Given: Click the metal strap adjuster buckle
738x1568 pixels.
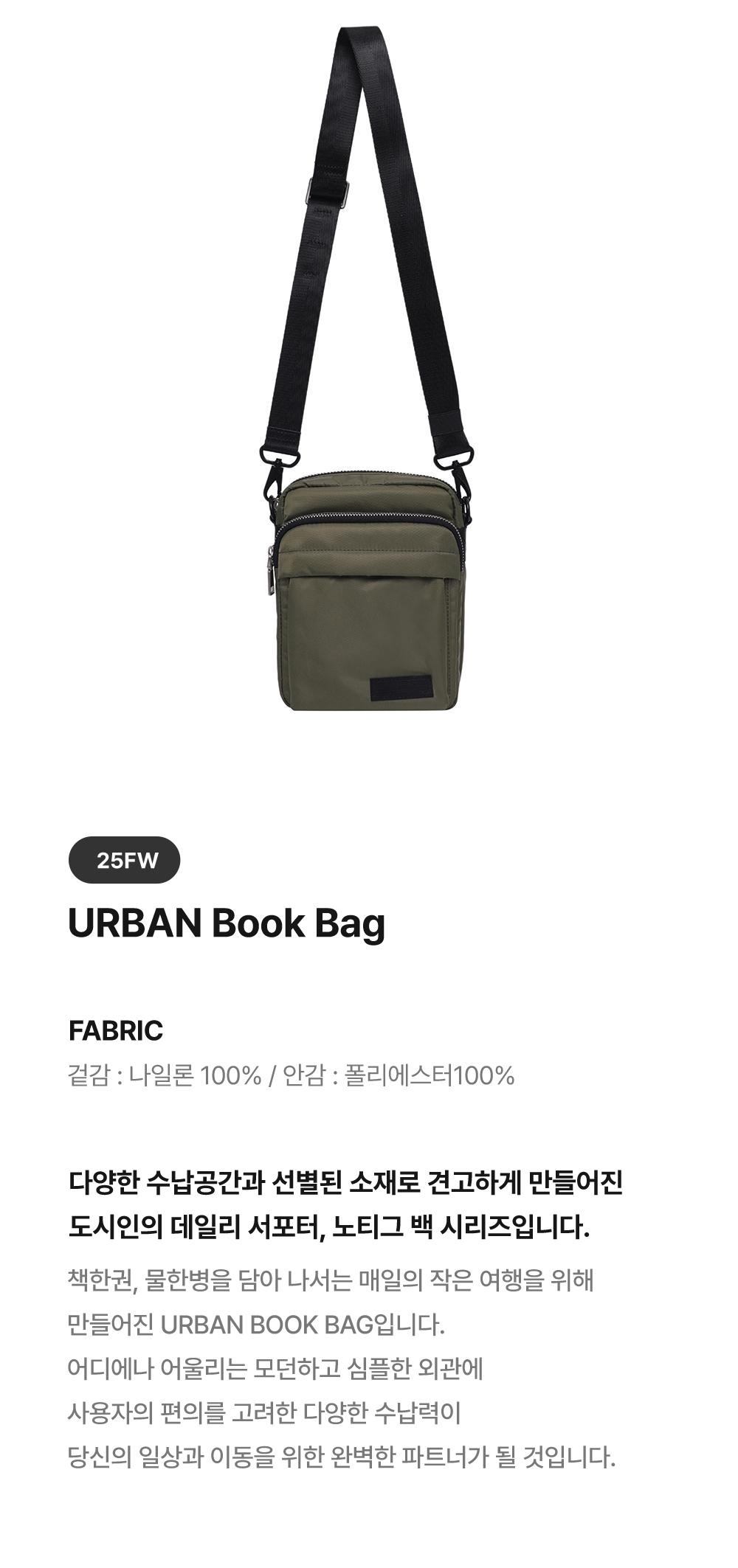Looking at the screenshot, I should pyautogui.click(x=328, y=191).
